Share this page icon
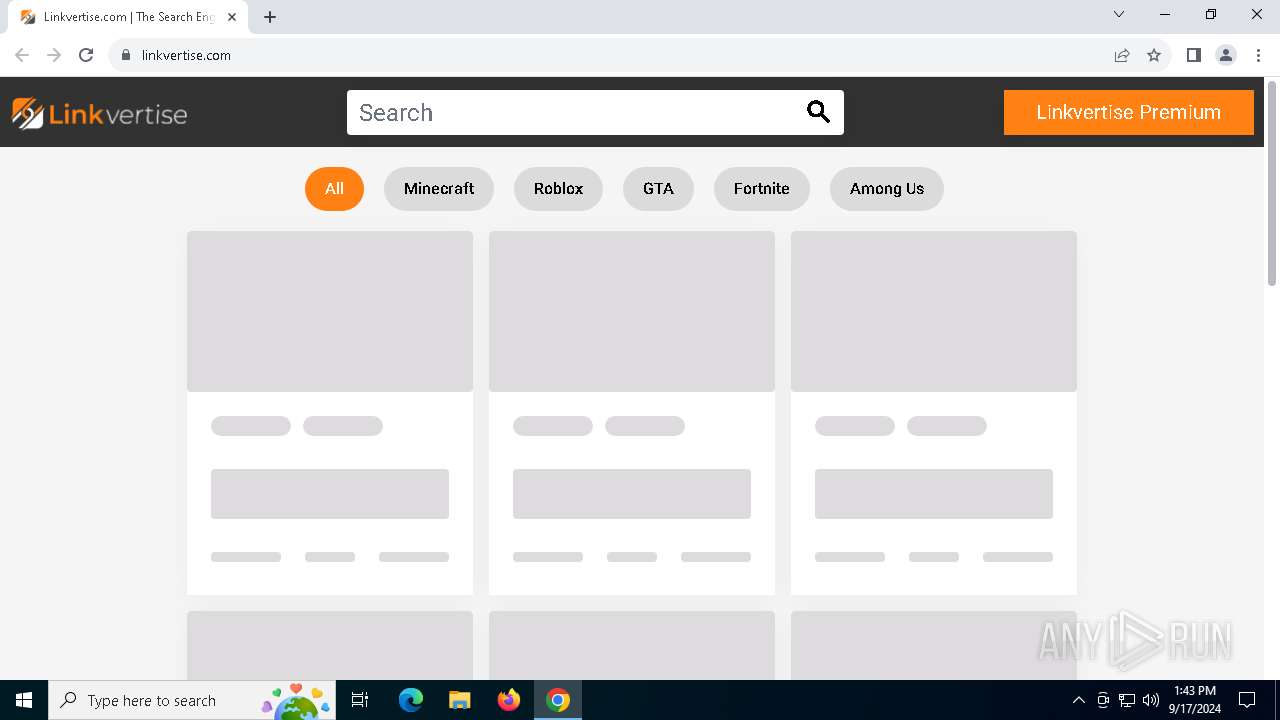The width and height of the screenshot is (1280, 720). click(x=1122, y=55)
